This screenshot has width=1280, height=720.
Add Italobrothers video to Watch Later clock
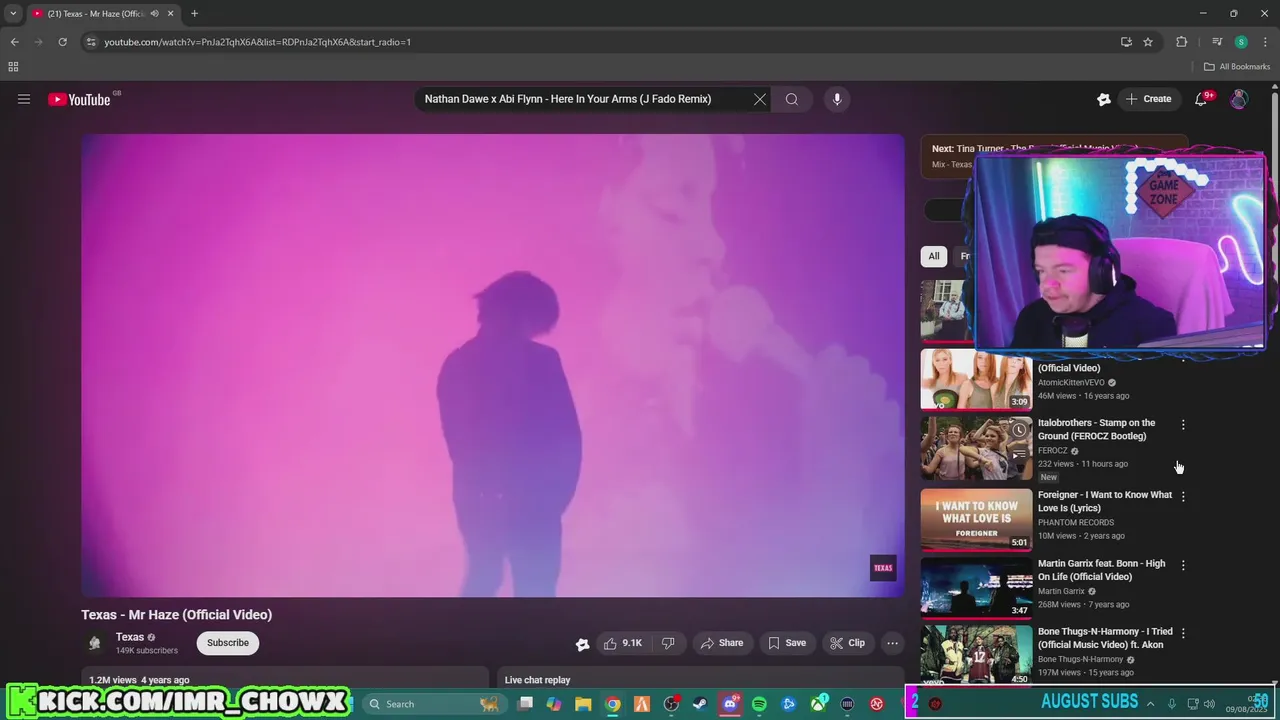pos(1018,430)
